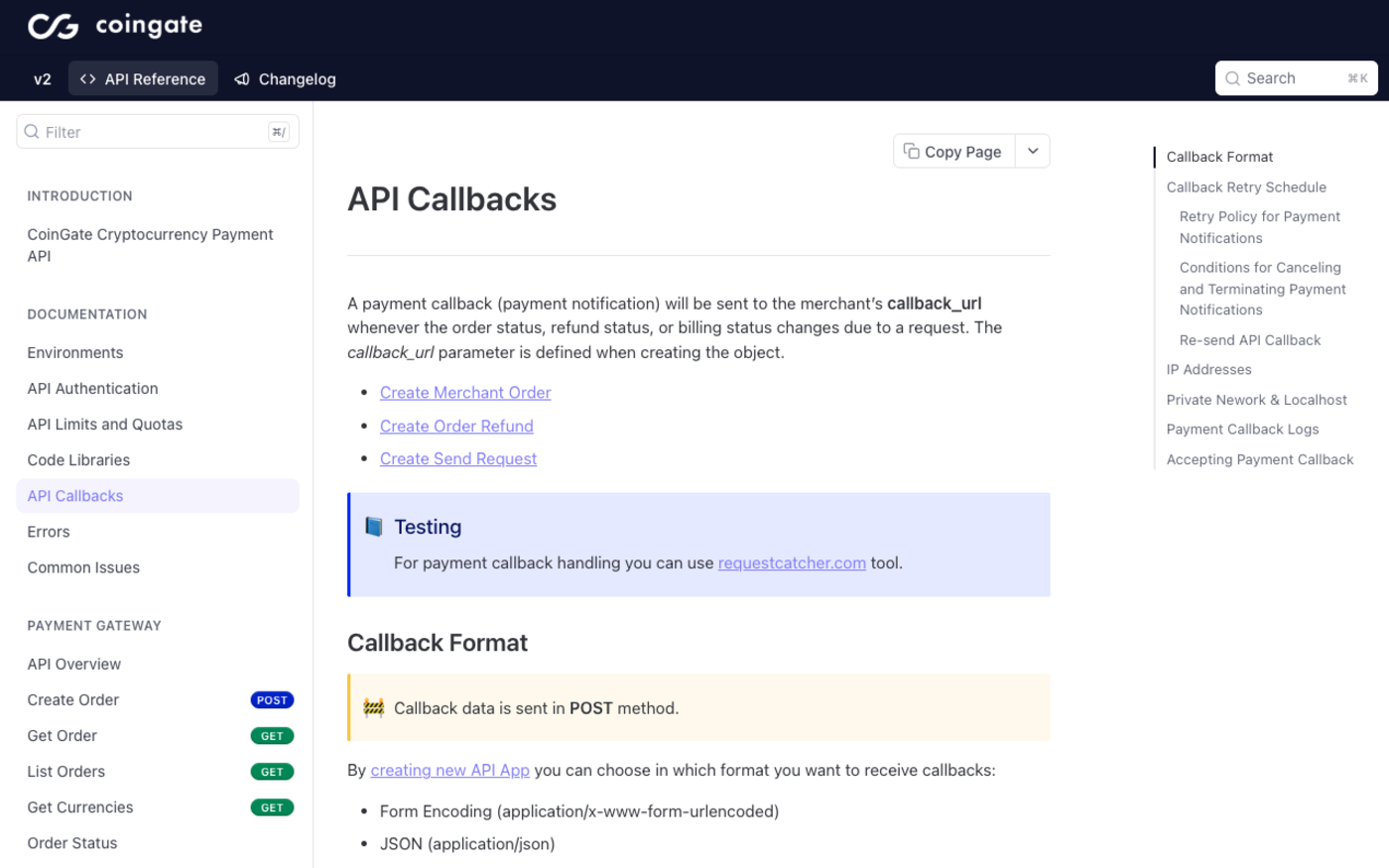Click the PAYMENT GATEWAY section label
1389x868 pixels.
[94, 626]
